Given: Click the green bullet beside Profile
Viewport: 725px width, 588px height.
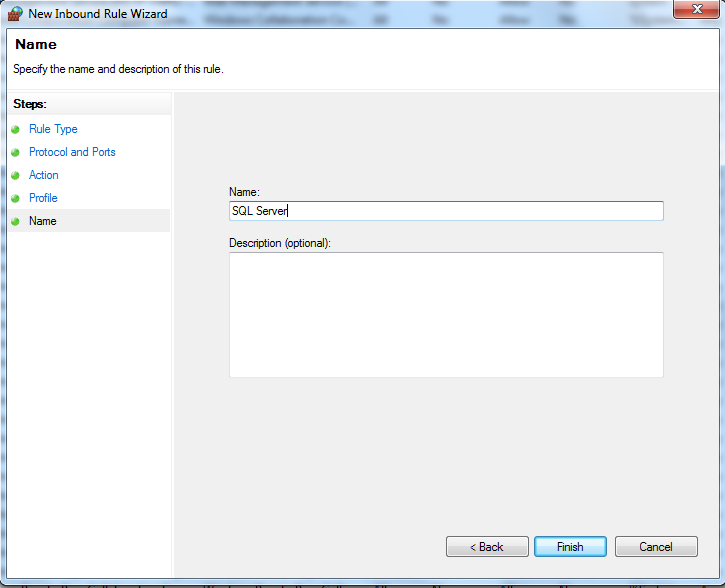Looking at the screenshot, I should pos(15,199).
